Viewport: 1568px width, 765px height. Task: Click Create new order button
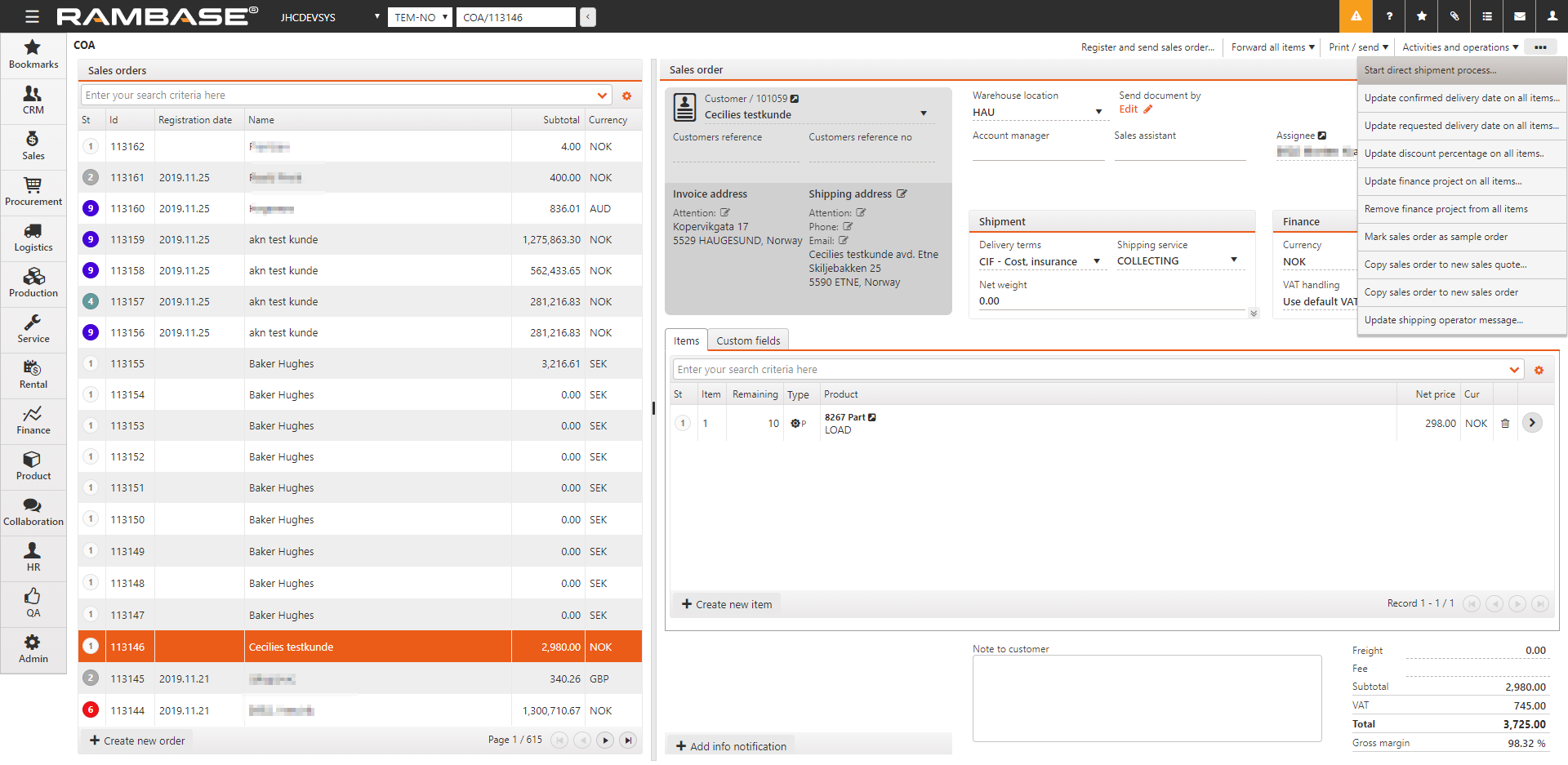(x=137, y=741)
